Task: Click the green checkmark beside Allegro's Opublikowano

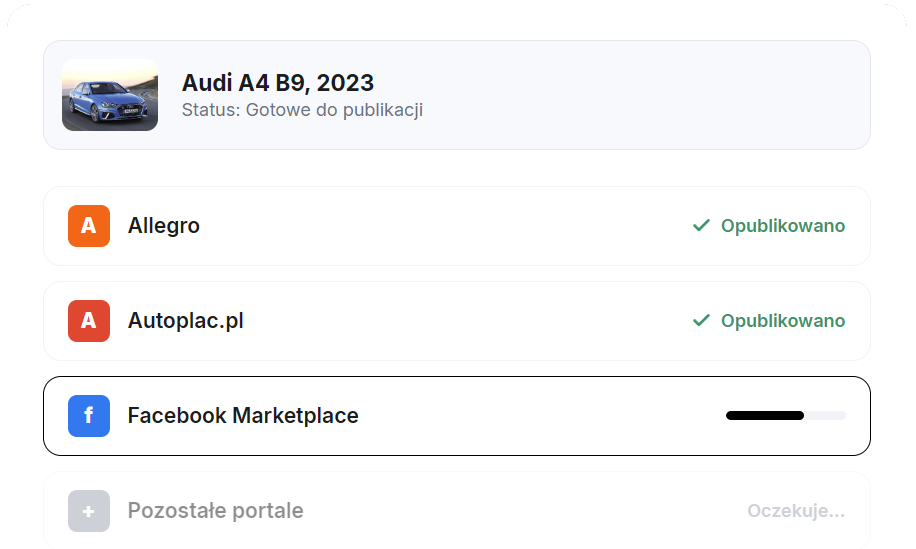Action: click(701, 226)
